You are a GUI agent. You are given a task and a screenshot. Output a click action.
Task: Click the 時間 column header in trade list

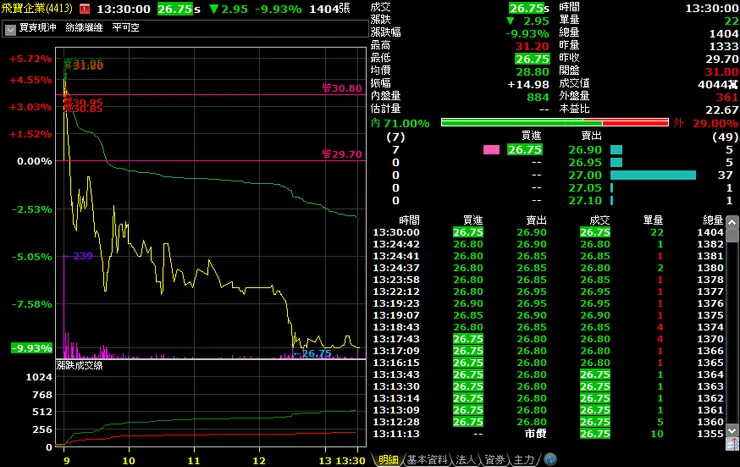[409, 220]
